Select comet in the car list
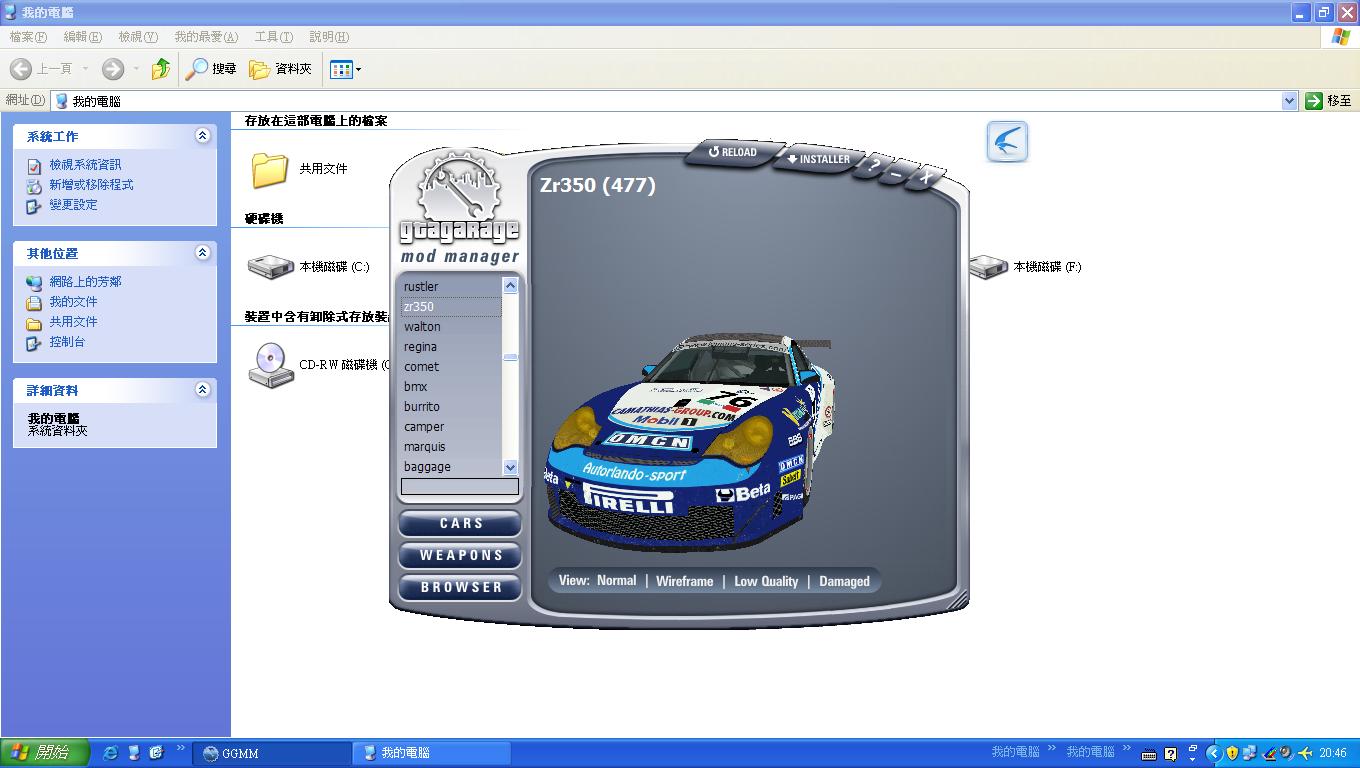Image resolution: width=1360 pixels, height=768 pixels. 451,367
